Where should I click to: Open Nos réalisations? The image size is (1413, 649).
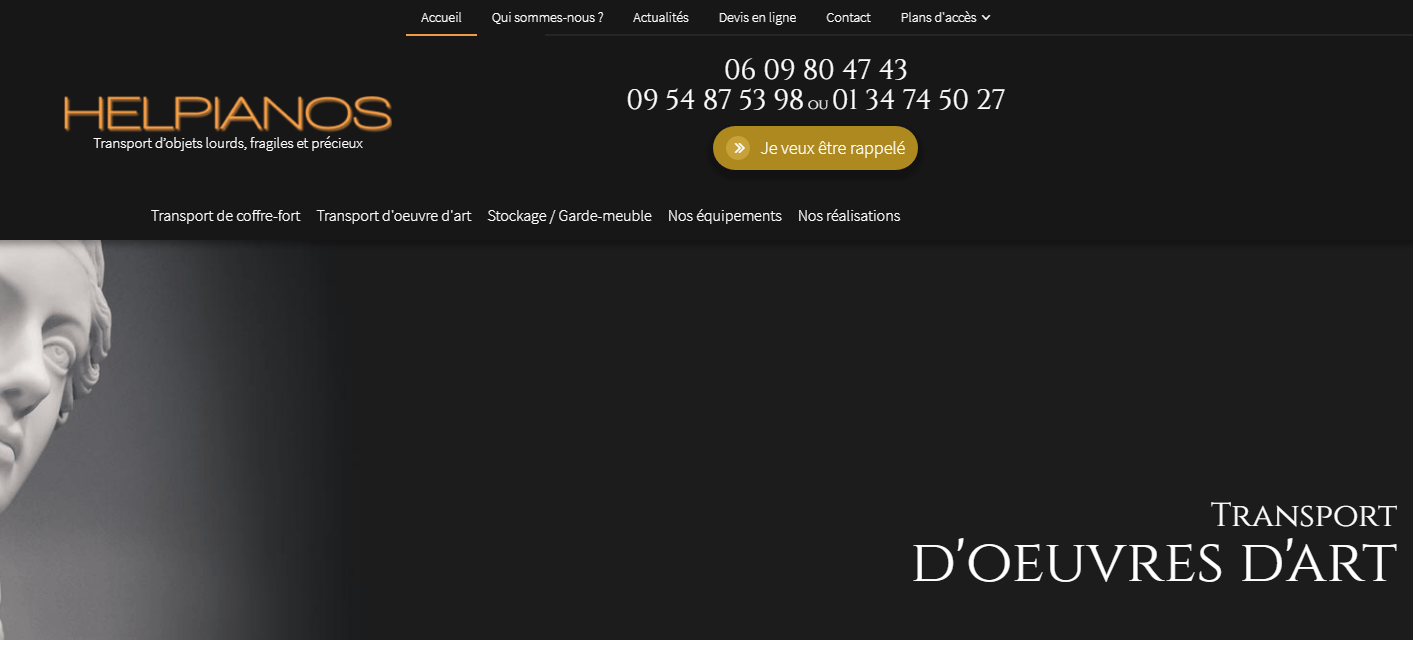pos(849,215)
